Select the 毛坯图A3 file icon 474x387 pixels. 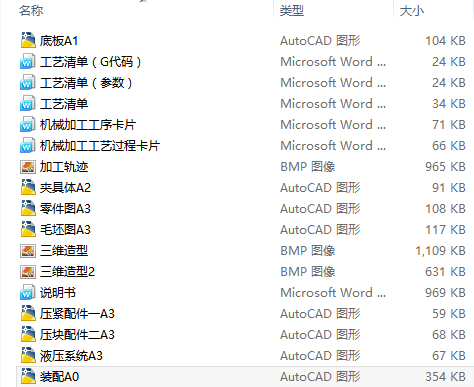pyautogui.click(x=28, y=229)
